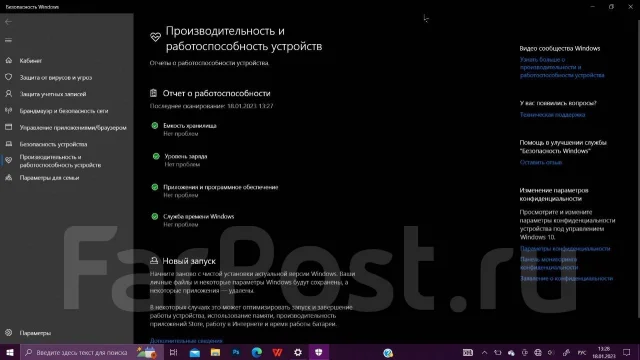Click the Отчет о работоспособности heading icon
Viewport: 640px width, 360px height.
pos(153,93)
